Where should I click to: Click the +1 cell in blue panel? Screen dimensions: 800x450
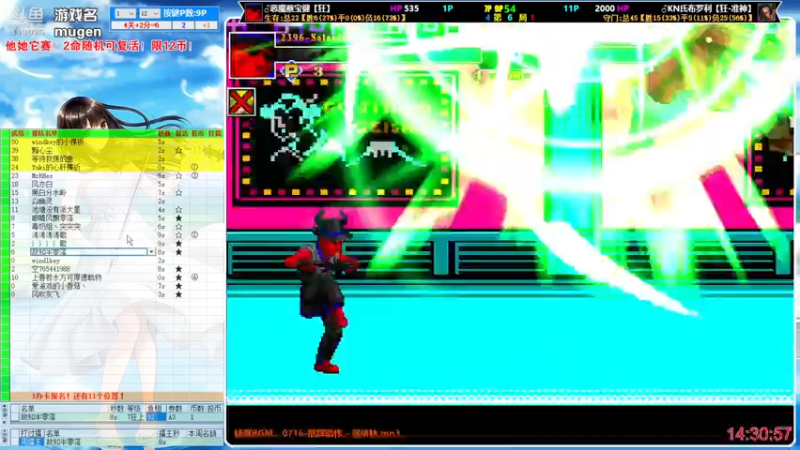click(206, 25)
